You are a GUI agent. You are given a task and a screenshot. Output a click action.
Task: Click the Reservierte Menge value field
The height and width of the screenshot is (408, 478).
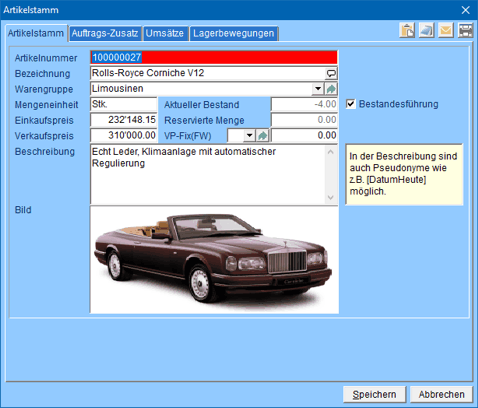[304, 120]
